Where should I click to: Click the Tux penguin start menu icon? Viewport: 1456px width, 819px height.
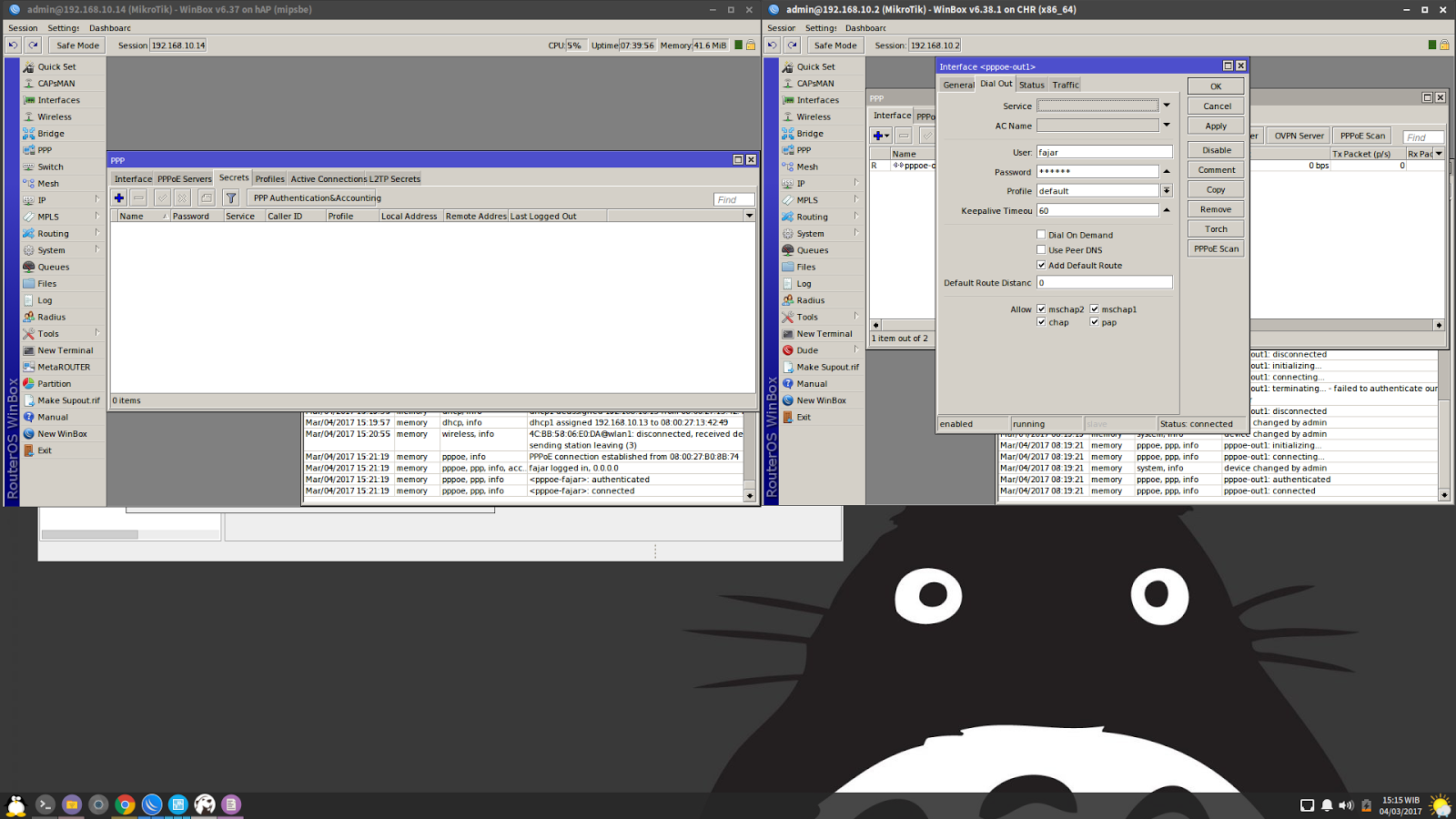tap(16, 804)
